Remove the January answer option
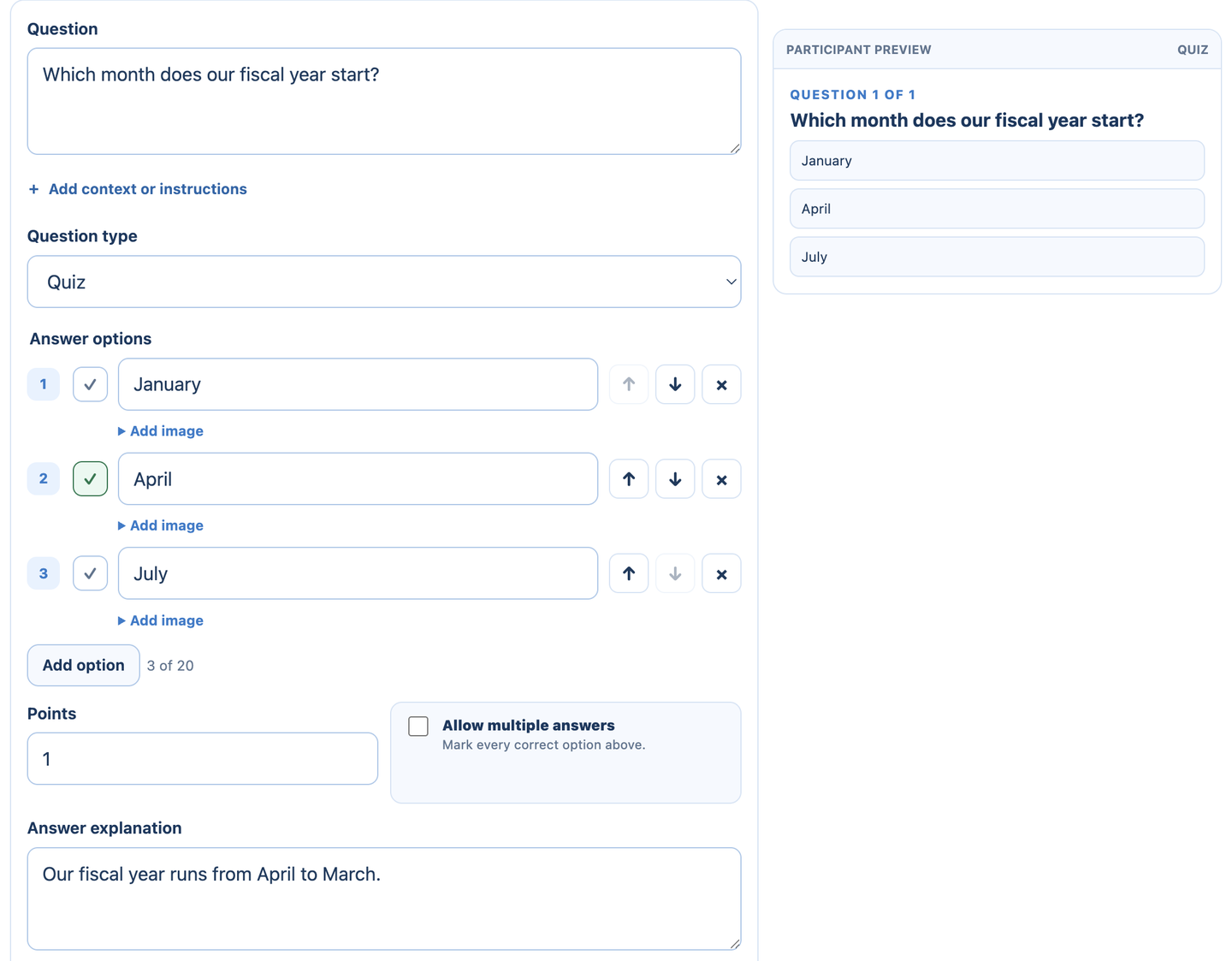The width and height of the screenshot is (1232, 961). tap(721, 384)
